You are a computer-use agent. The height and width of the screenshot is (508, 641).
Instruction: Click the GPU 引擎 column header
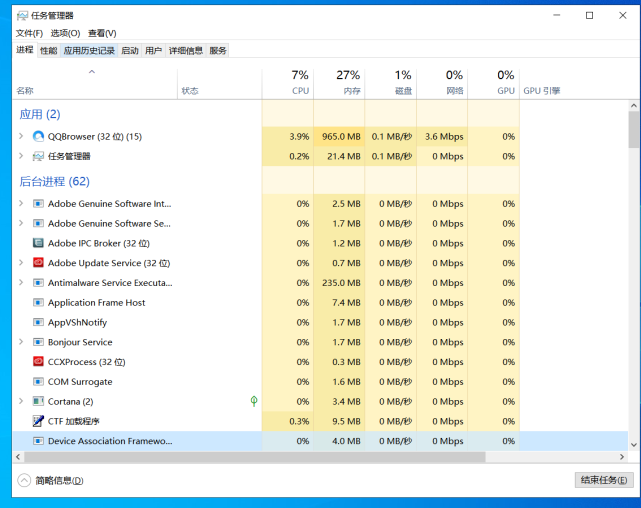[542, 91]
